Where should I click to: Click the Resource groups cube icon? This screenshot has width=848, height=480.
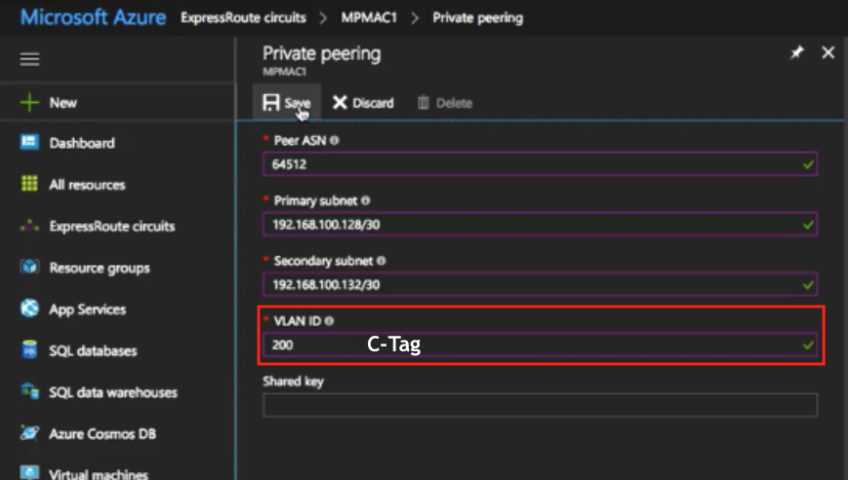[29, 267]
